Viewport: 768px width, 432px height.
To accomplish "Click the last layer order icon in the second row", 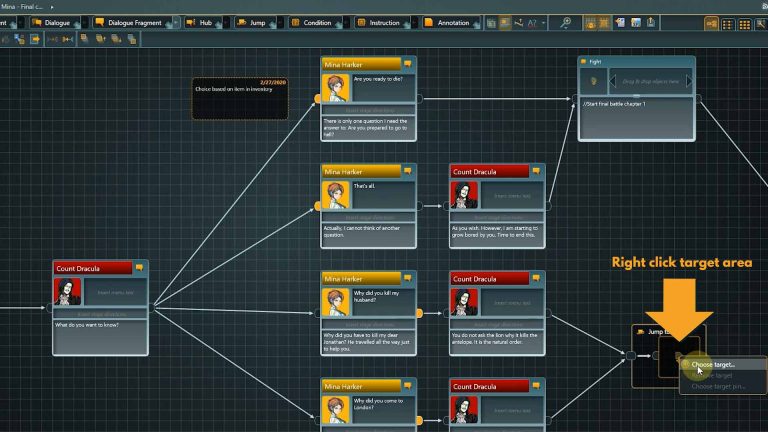I will pyautogui.click(x=132, y=39).
